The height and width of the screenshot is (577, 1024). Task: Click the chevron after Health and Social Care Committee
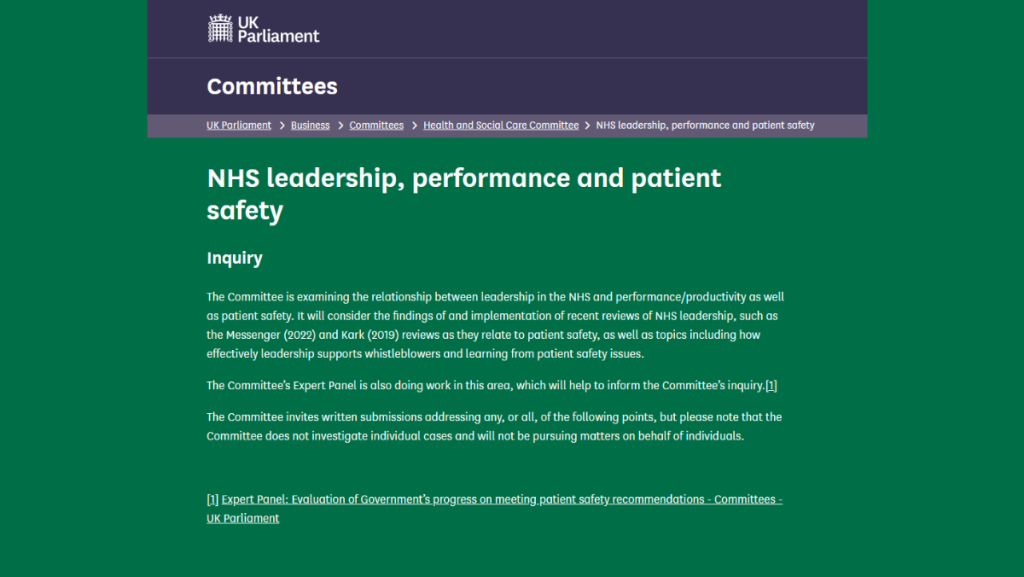587,126
